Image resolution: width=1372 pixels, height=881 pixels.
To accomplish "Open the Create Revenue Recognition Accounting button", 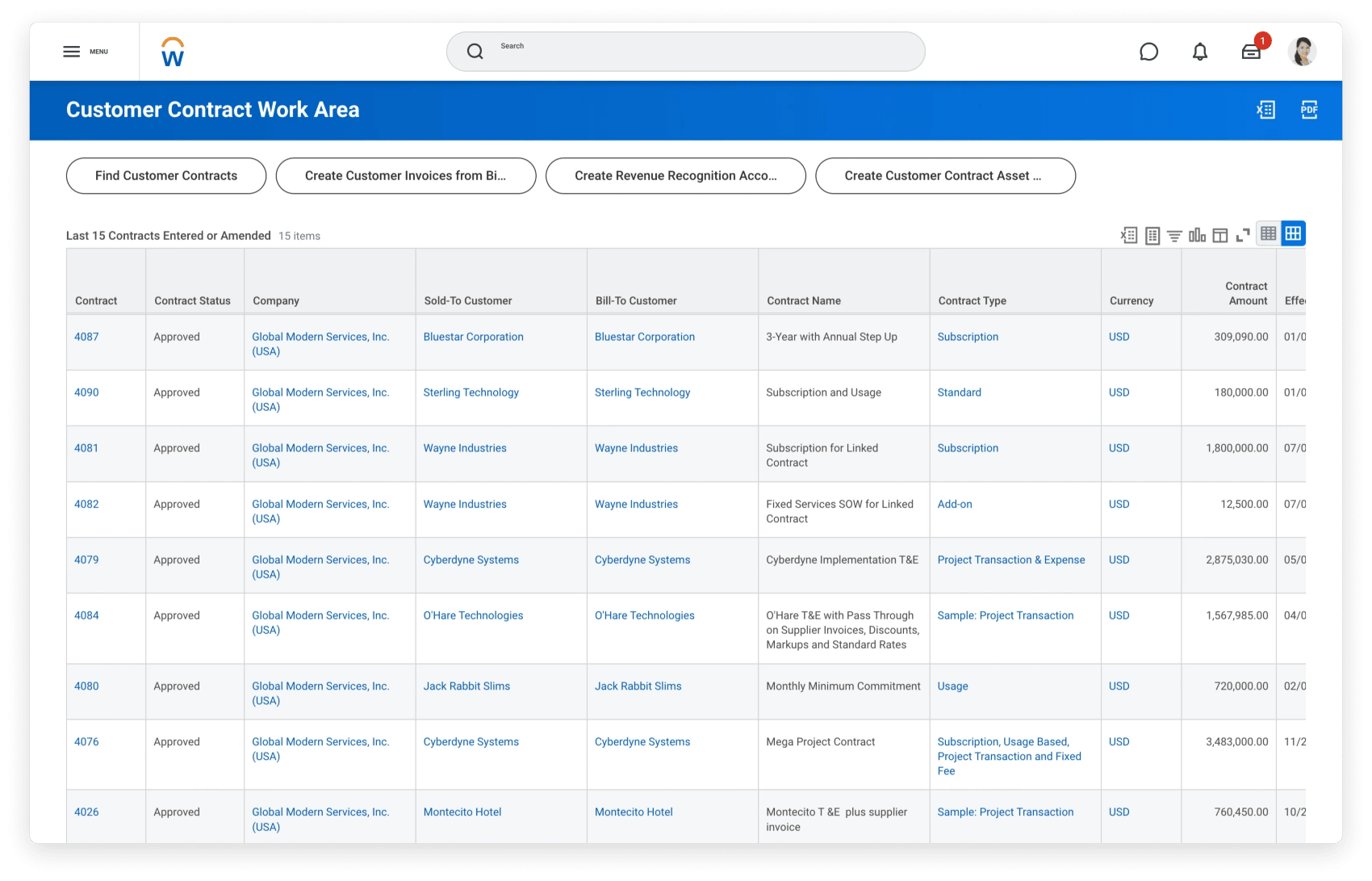I will tap(676, 175).
